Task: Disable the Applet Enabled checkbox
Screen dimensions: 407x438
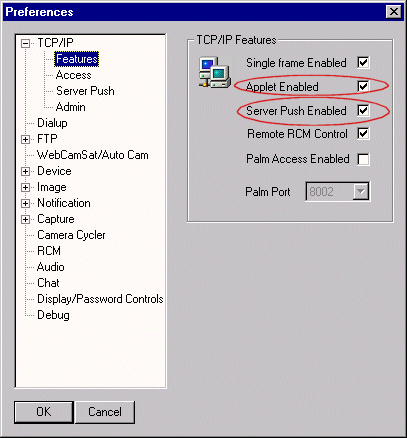Action: click(363, 86)
